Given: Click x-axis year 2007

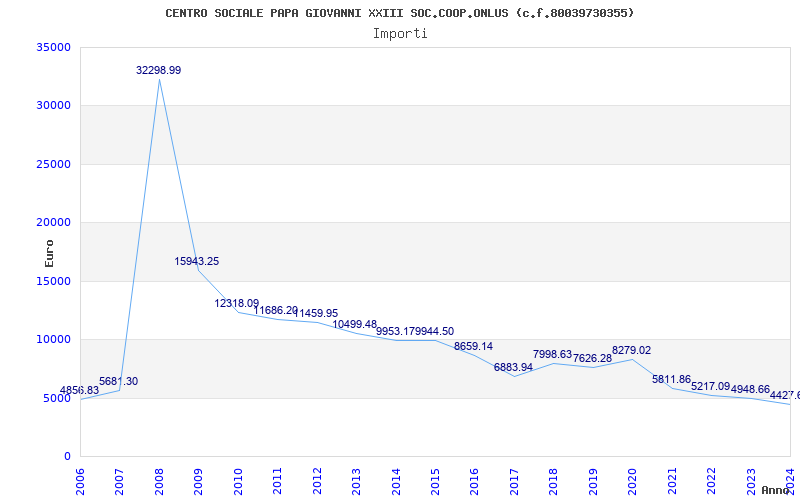Looking at the screenshot, I should (119, 481).
